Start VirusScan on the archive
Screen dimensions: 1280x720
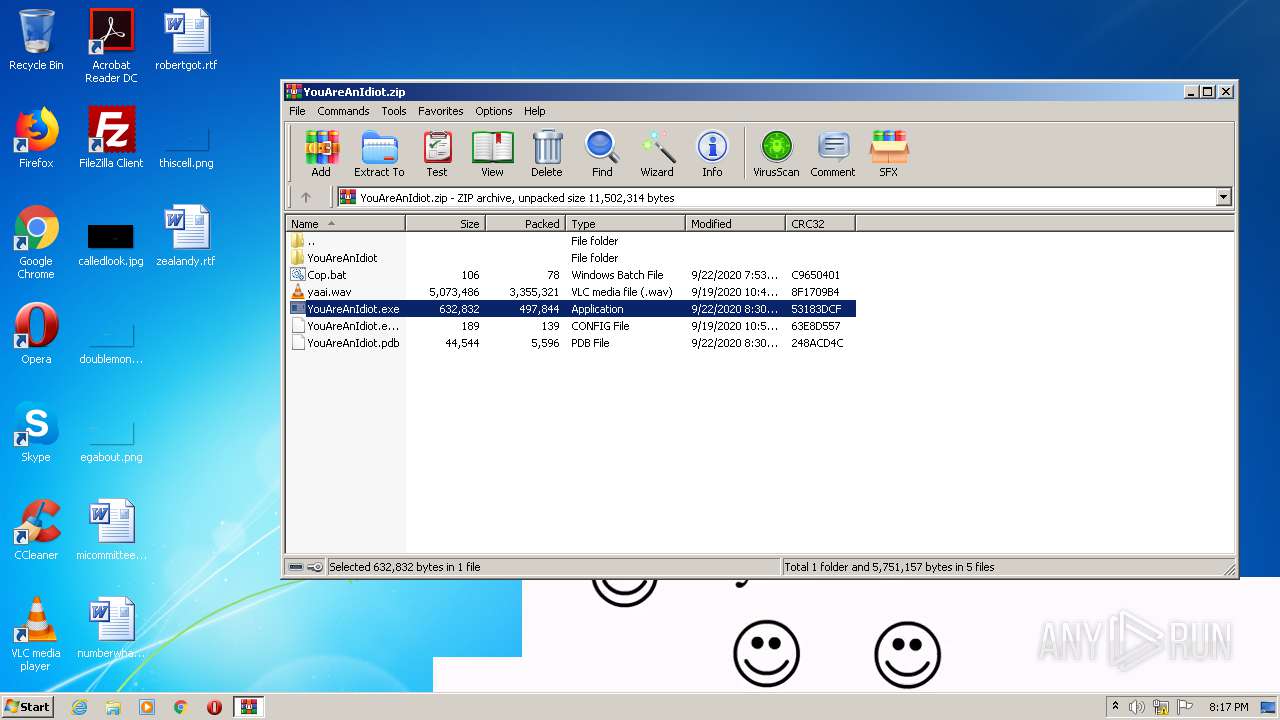click(776, 154)
